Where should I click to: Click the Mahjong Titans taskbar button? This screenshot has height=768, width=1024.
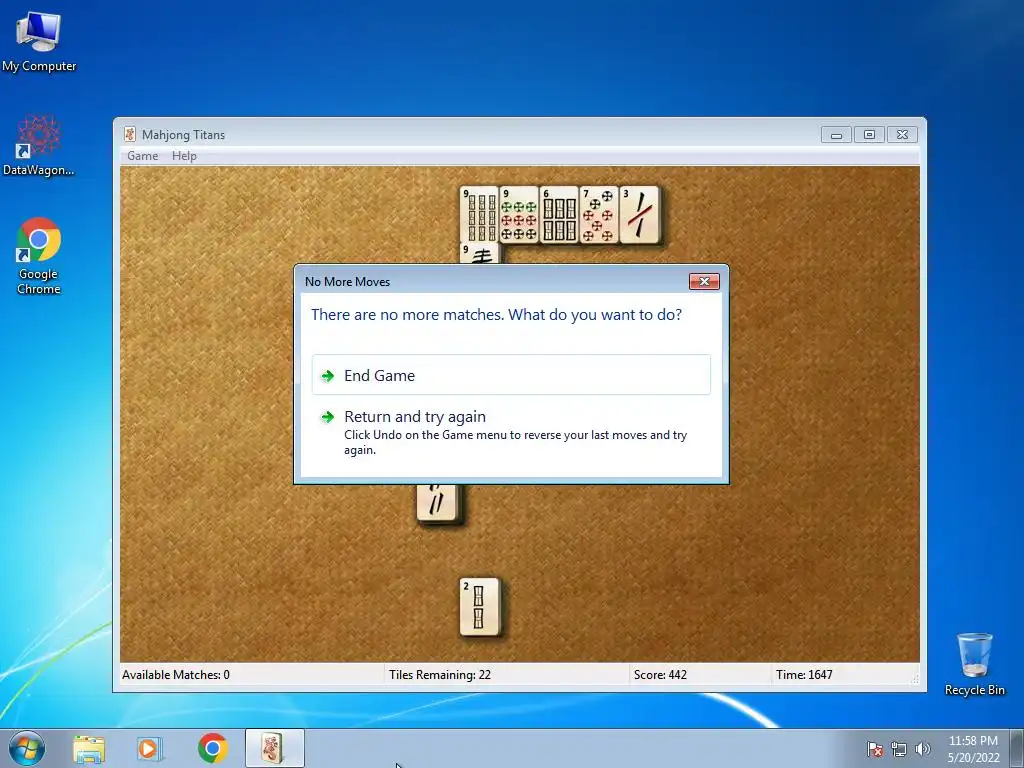tap(274, 748)
